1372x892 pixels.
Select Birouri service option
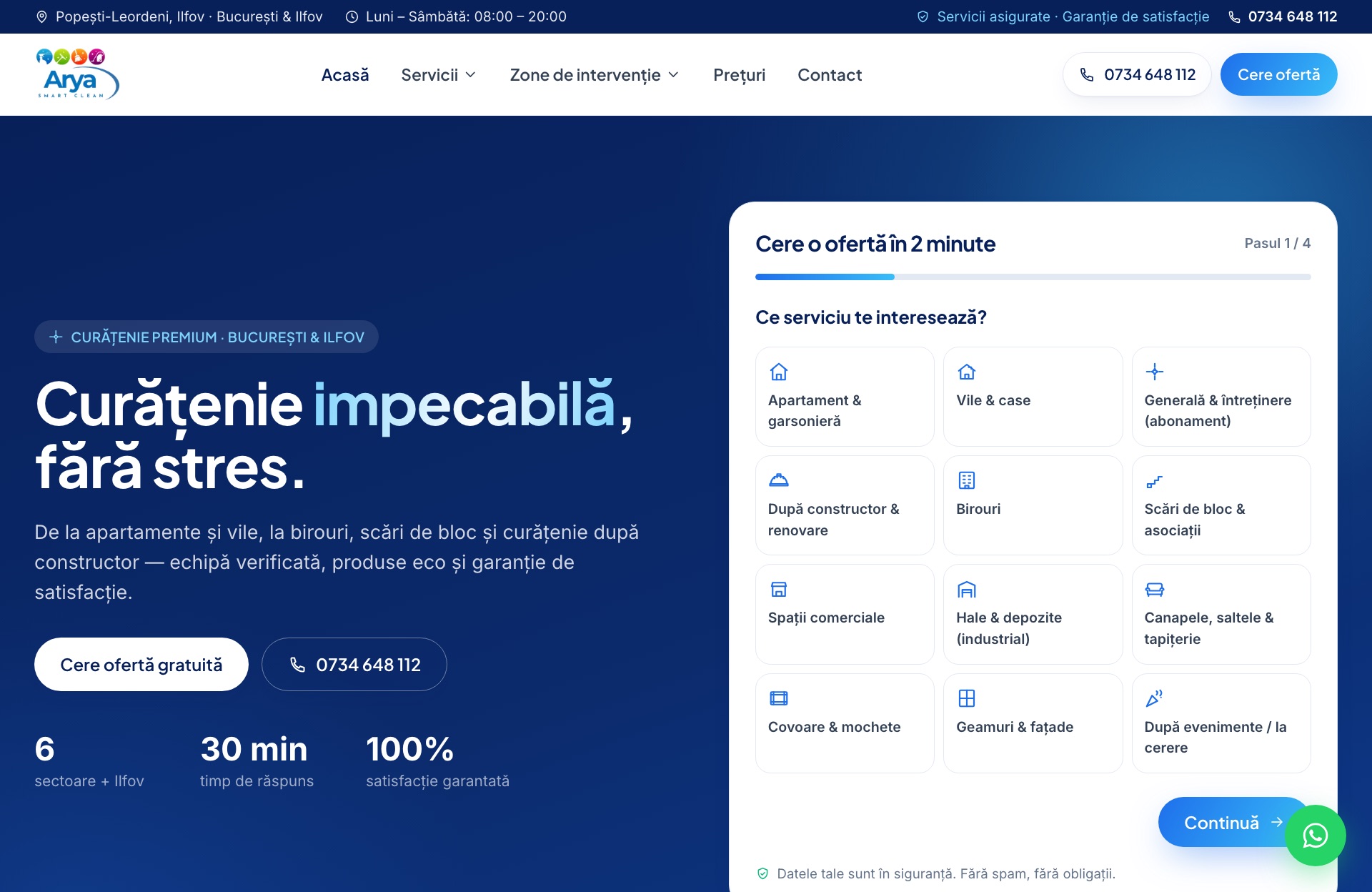coord(1033,505)
